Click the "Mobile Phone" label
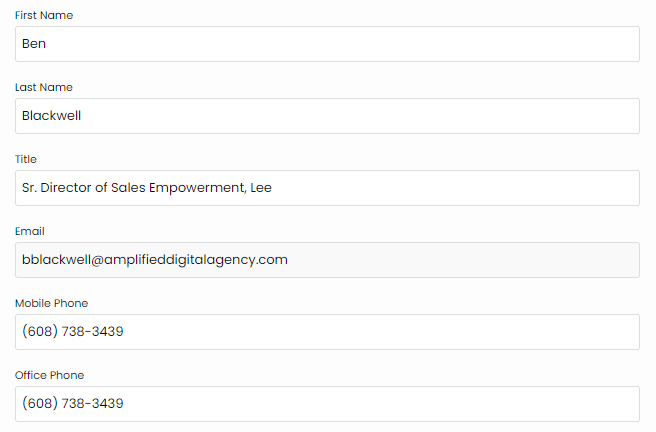656x432 pixels. click(x=50, y=304)
